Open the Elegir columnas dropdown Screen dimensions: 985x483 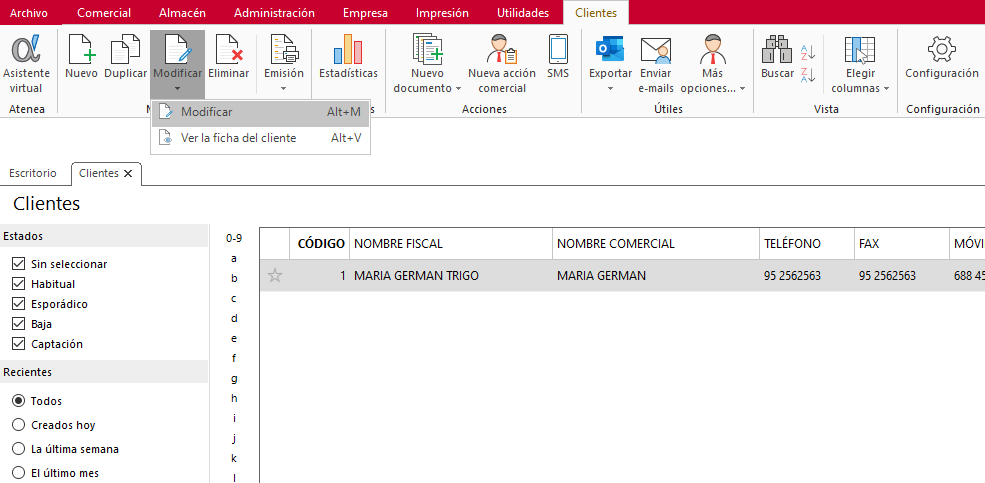[860, 88]
